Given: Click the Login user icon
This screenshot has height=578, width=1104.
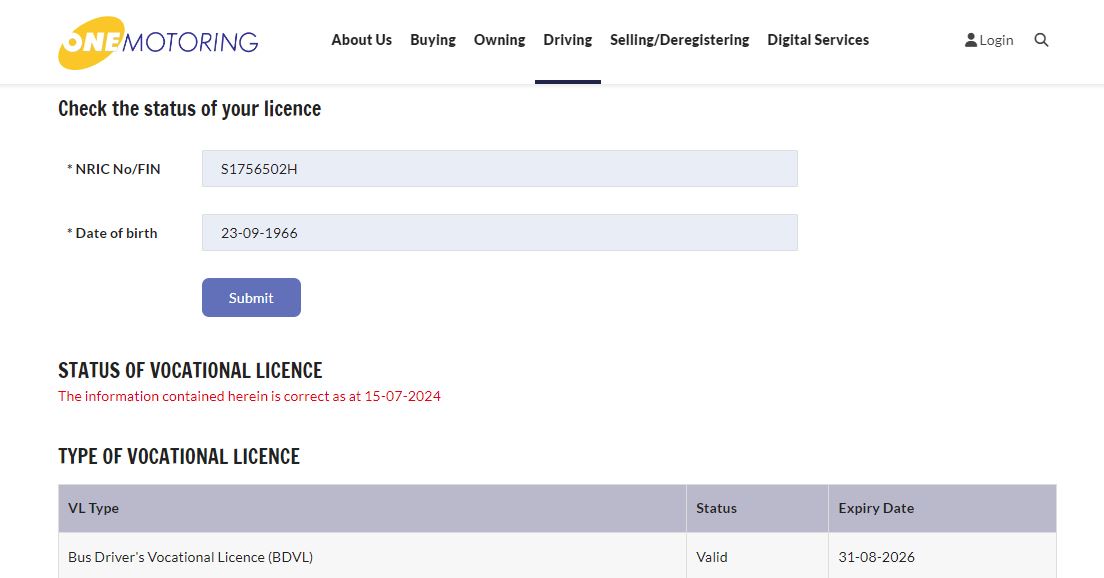Looking at the screenshot, I should pos(970,40).
